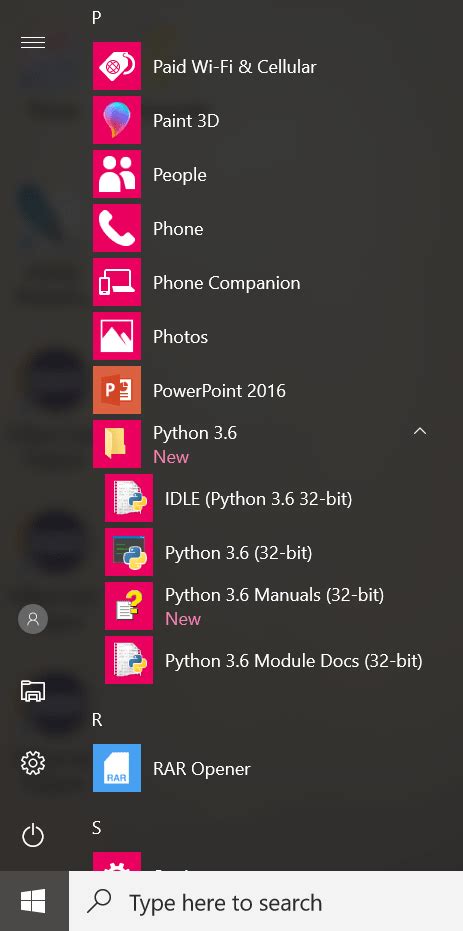Screen dimensions: 463x931
Task: Jump to letter P section header
Action: [x=97, y=18]
